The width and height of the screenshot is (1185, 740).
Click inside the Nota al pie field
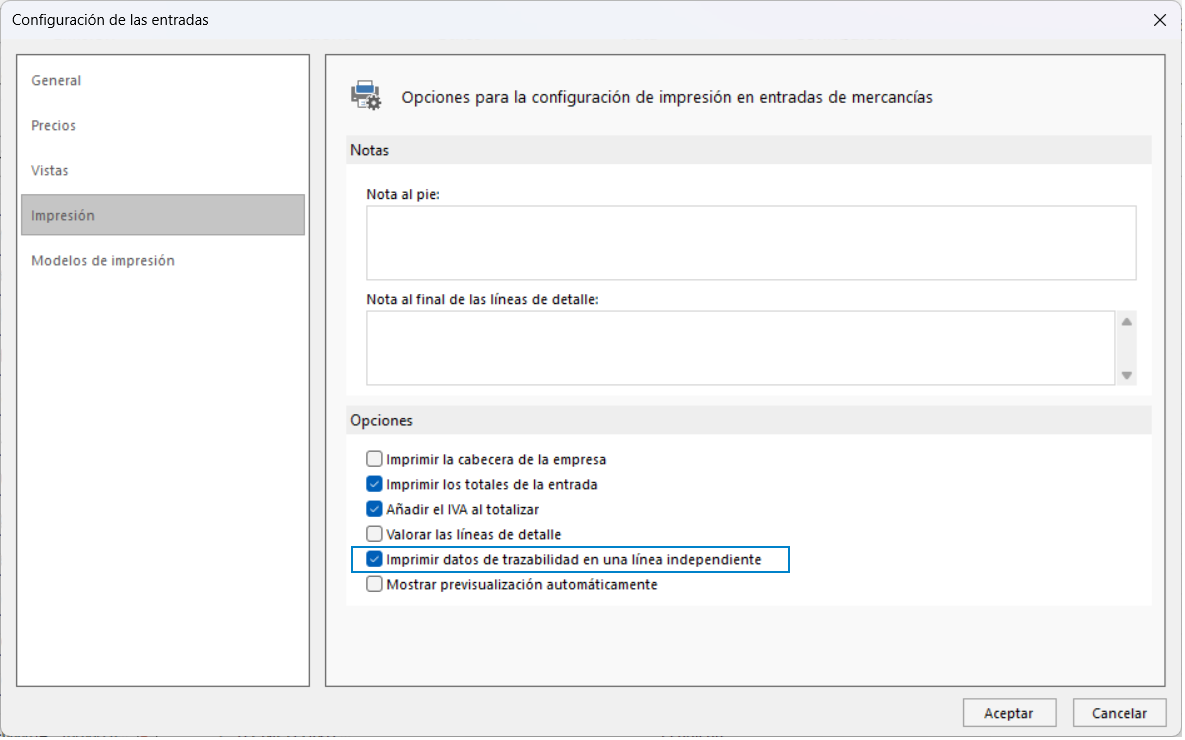click(751, 243)
